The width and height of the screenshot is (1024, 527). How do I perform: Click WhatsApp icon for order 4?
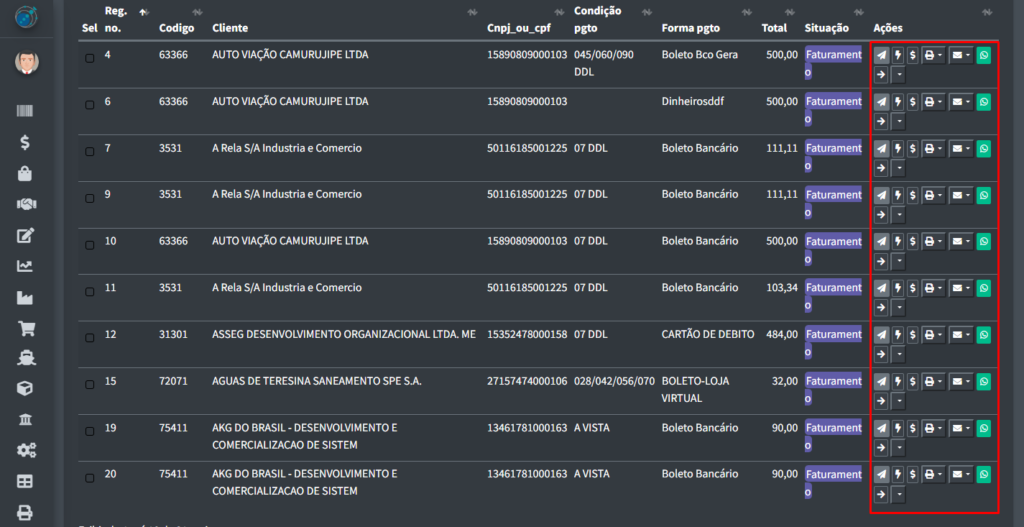point(983,55)
